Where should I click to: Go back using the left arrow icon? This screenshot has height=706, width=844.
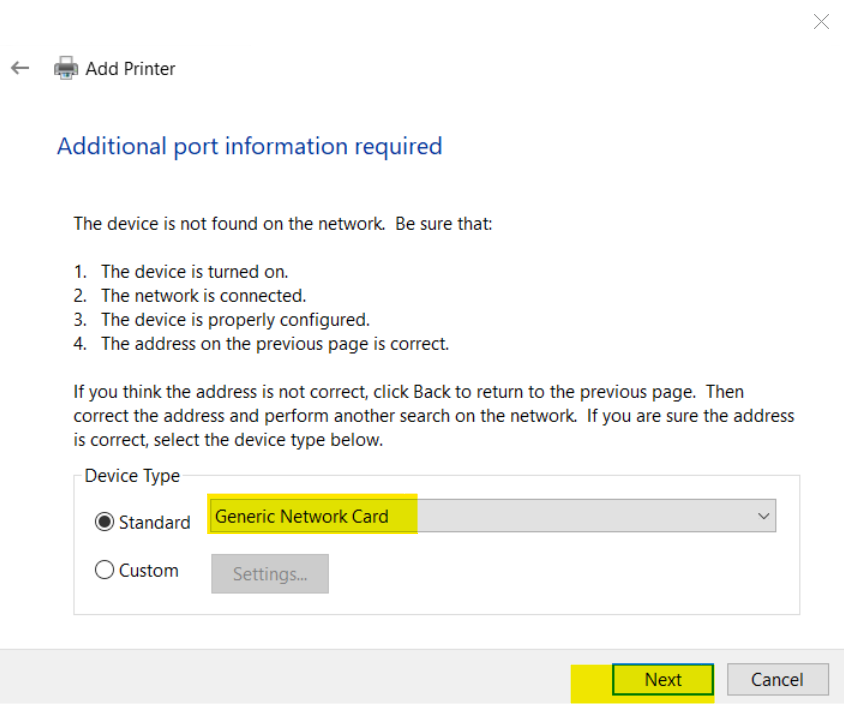(20, 68)
